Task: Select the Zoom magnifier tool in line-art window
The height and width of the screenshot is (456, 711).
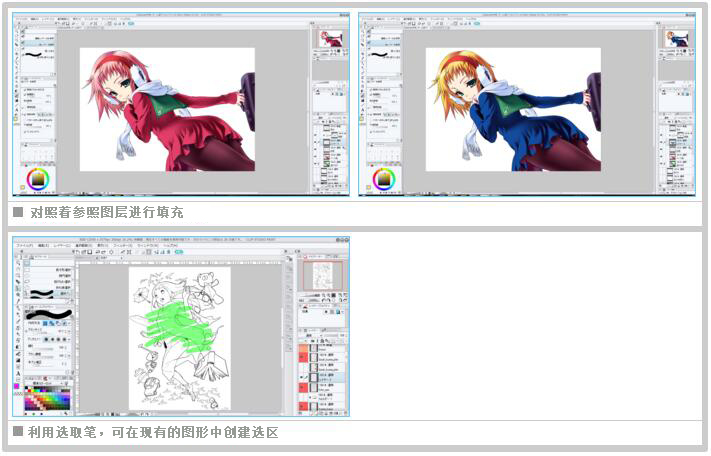Action: coord(18,263)
